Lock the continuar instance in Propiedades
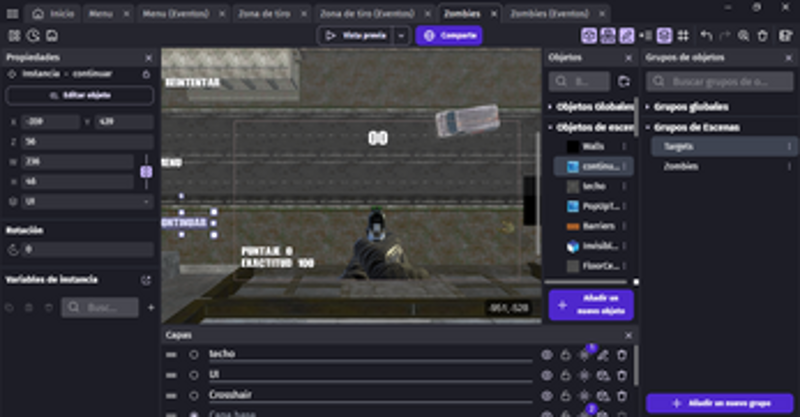Image resolution: width=800 pixels, height=417 pixels. (146, 74)
